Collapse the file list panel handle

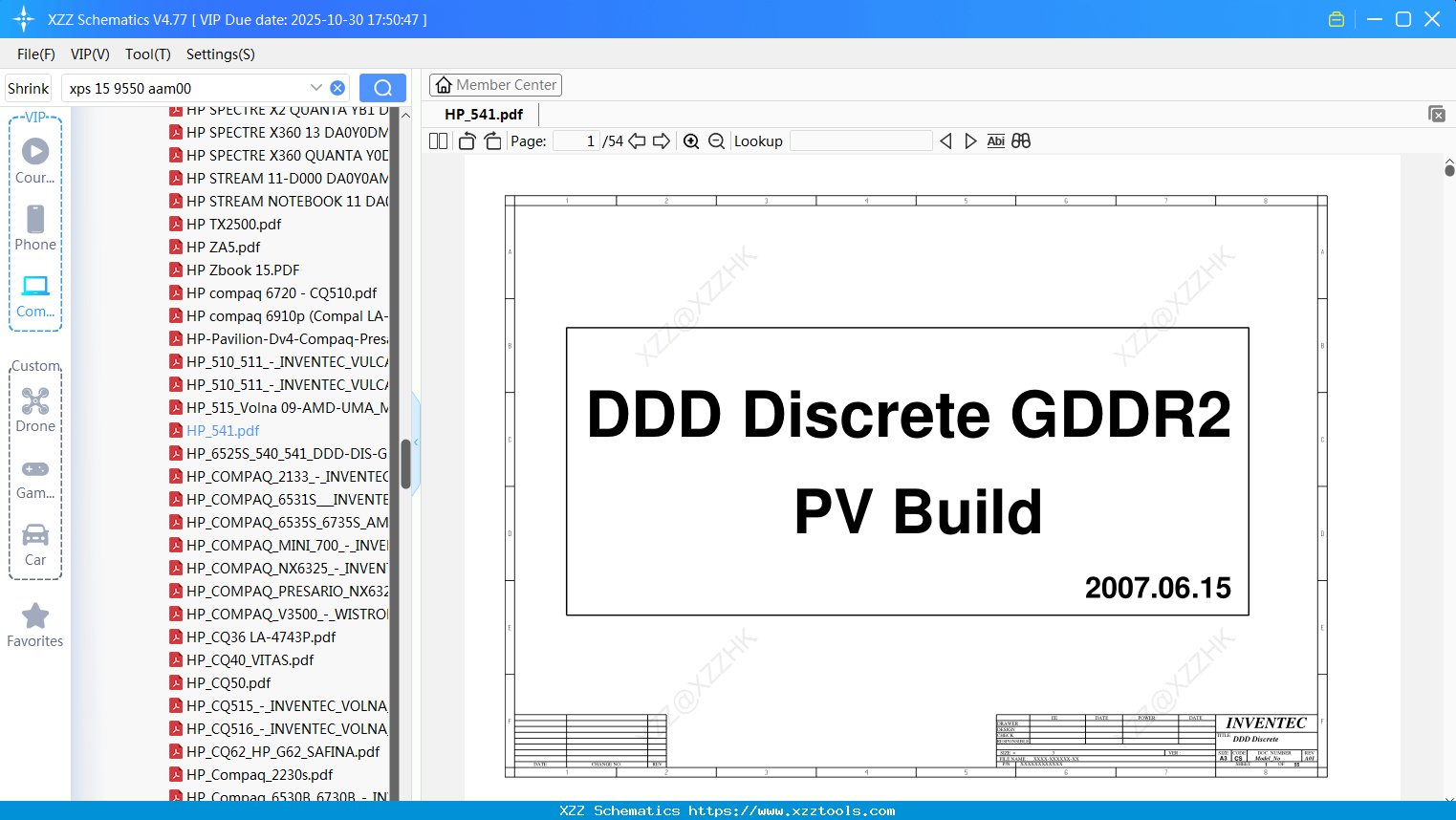click(416, 442)
